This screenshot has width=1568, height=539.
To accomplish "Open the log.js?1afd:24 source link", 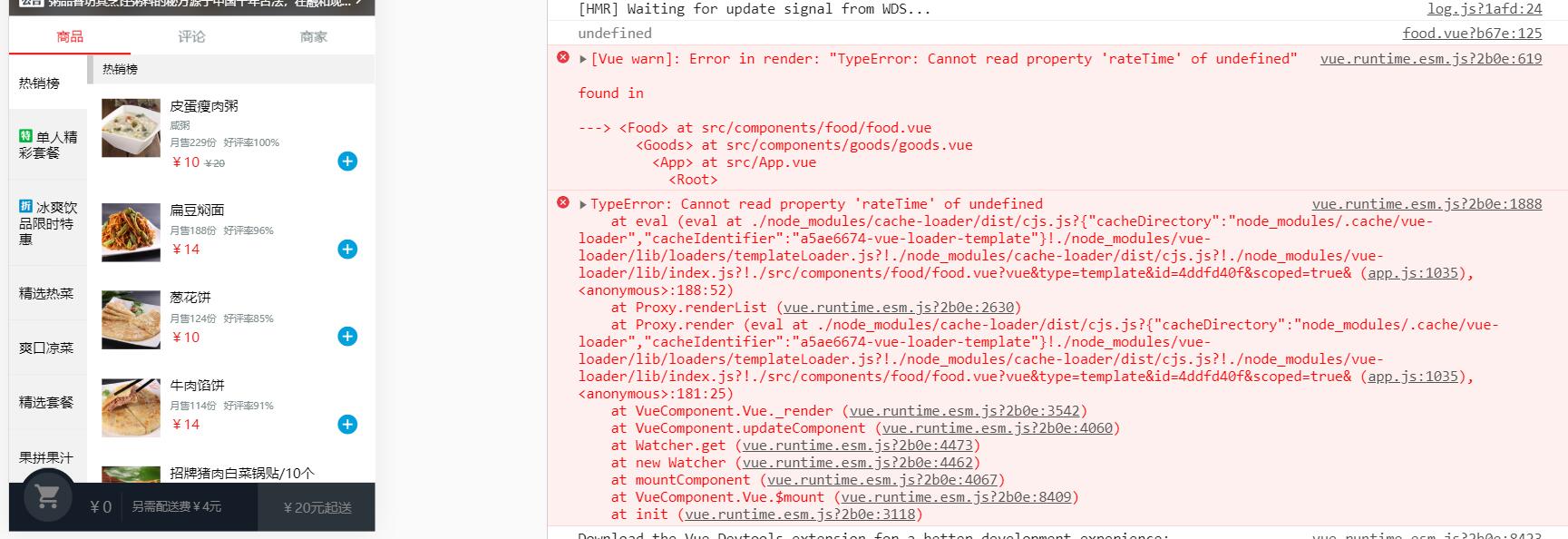I will coord(1485,9).
